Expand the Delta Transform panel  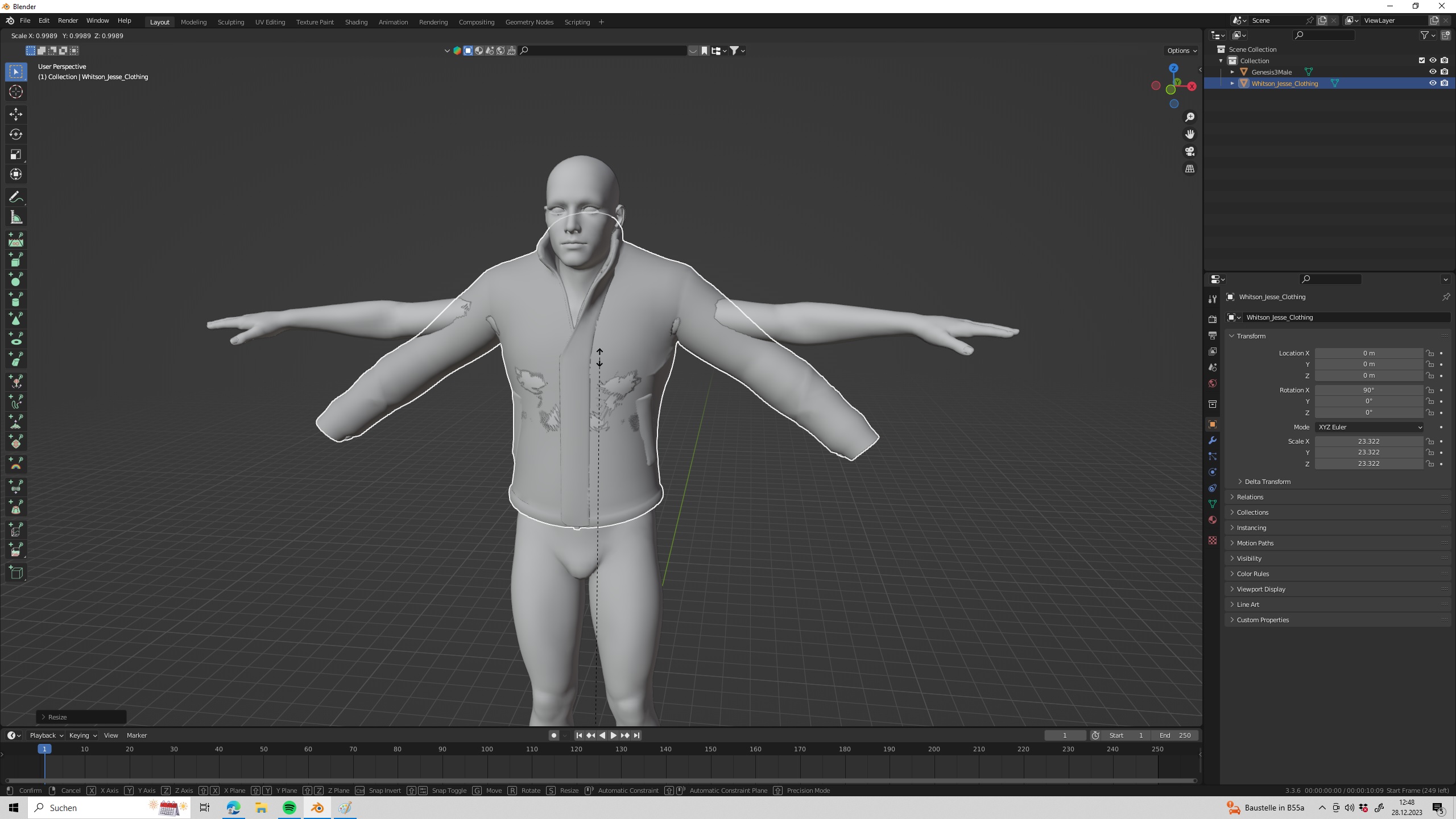[x=1267, y=482]
